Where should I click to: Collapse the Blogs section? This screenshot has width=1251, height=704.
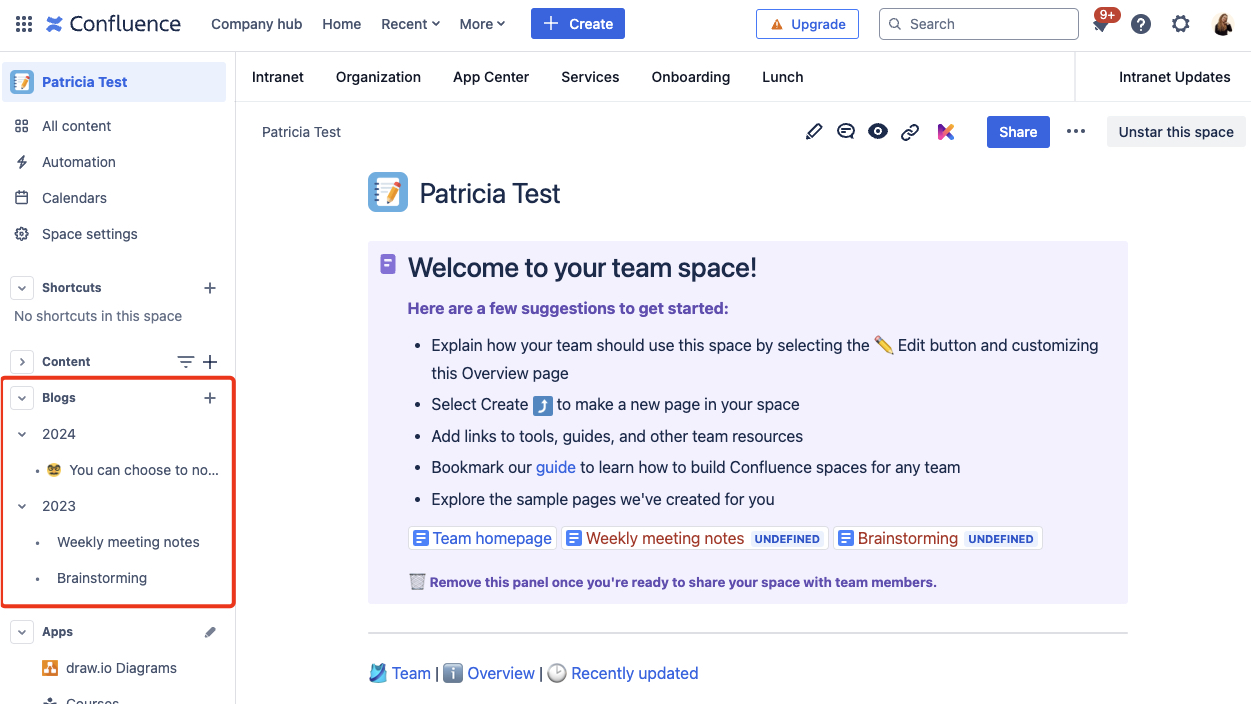click(21, 397)
